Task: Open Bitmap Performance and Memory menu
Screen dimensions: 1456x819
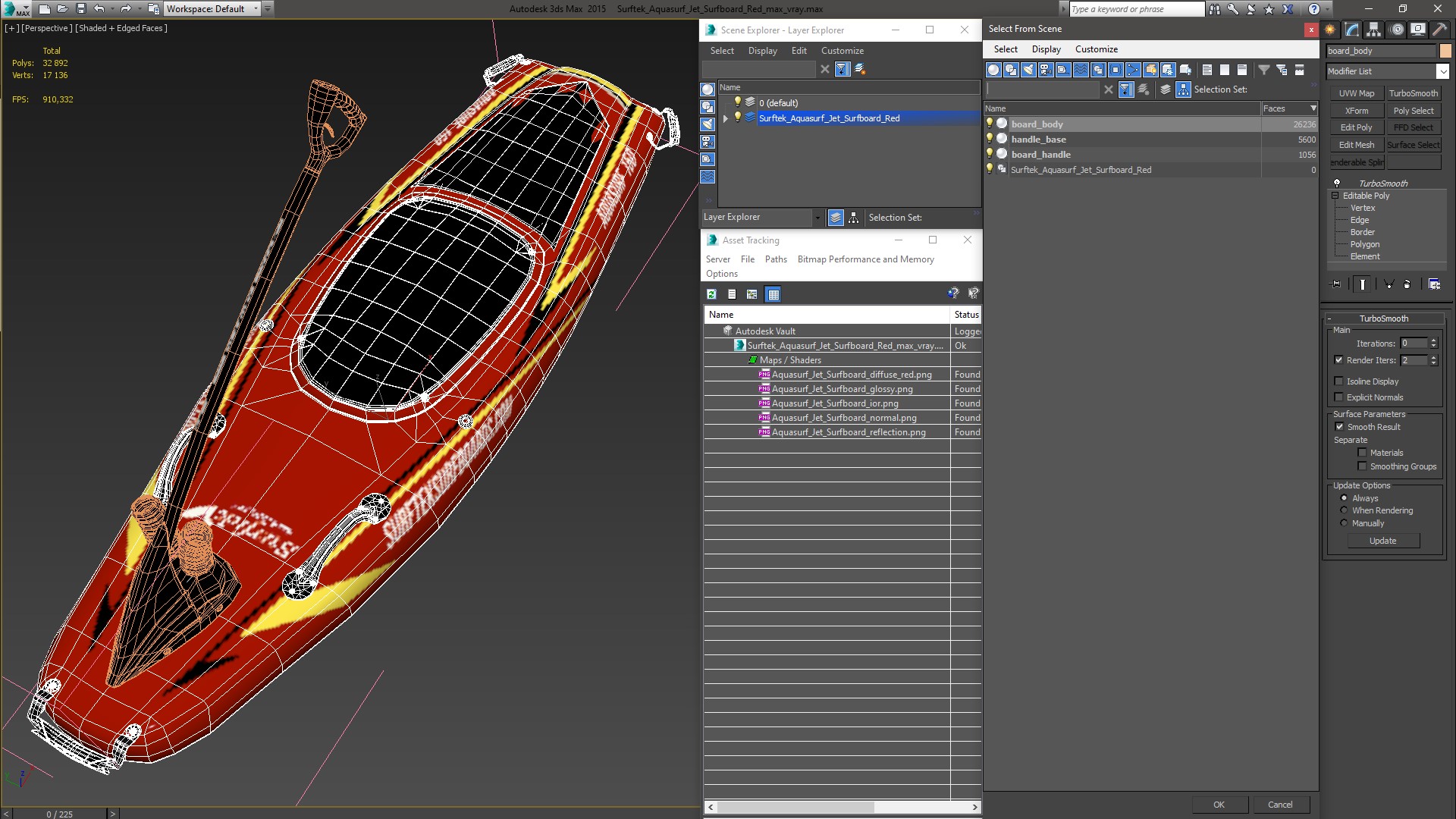Action: [865, 259]
